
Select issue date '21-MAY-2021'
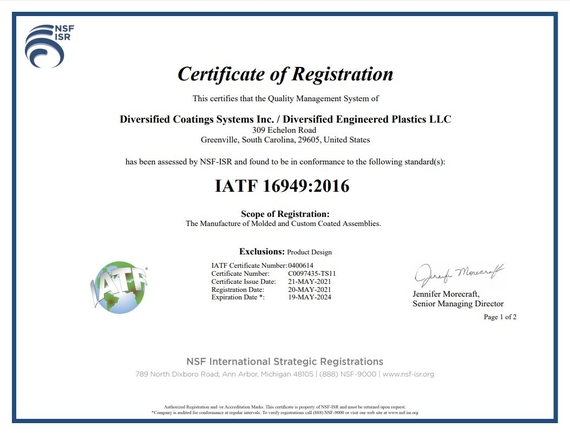pyautogui.click(x=310, y=281)
